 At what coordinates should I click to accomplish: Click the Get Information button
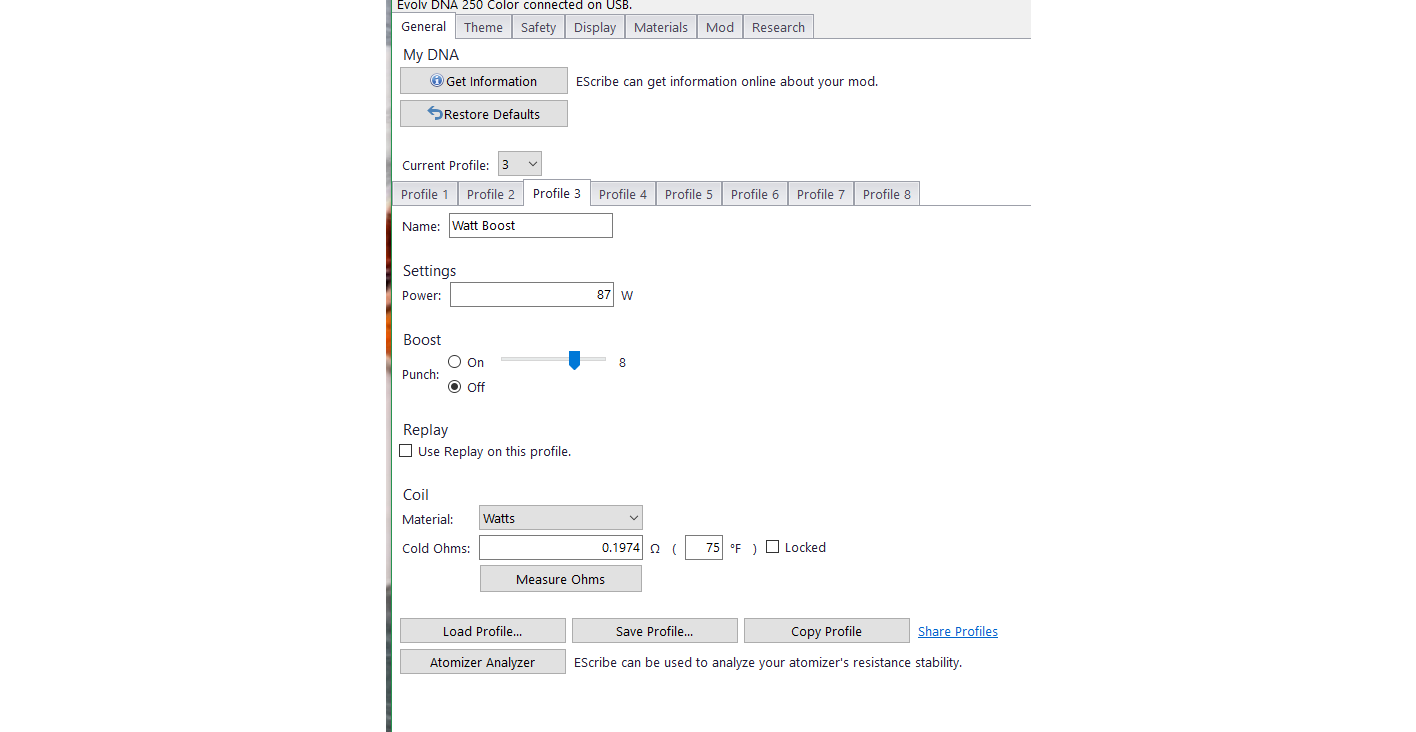point(483,81)
